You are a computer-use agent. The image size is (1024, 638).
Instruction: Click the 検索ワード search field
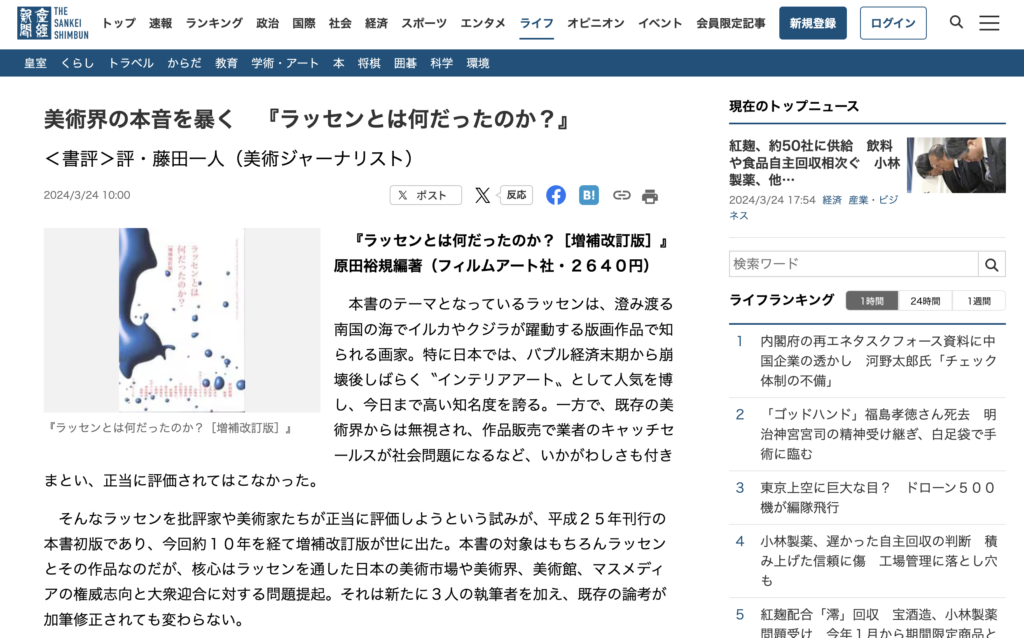coord(853,264)
